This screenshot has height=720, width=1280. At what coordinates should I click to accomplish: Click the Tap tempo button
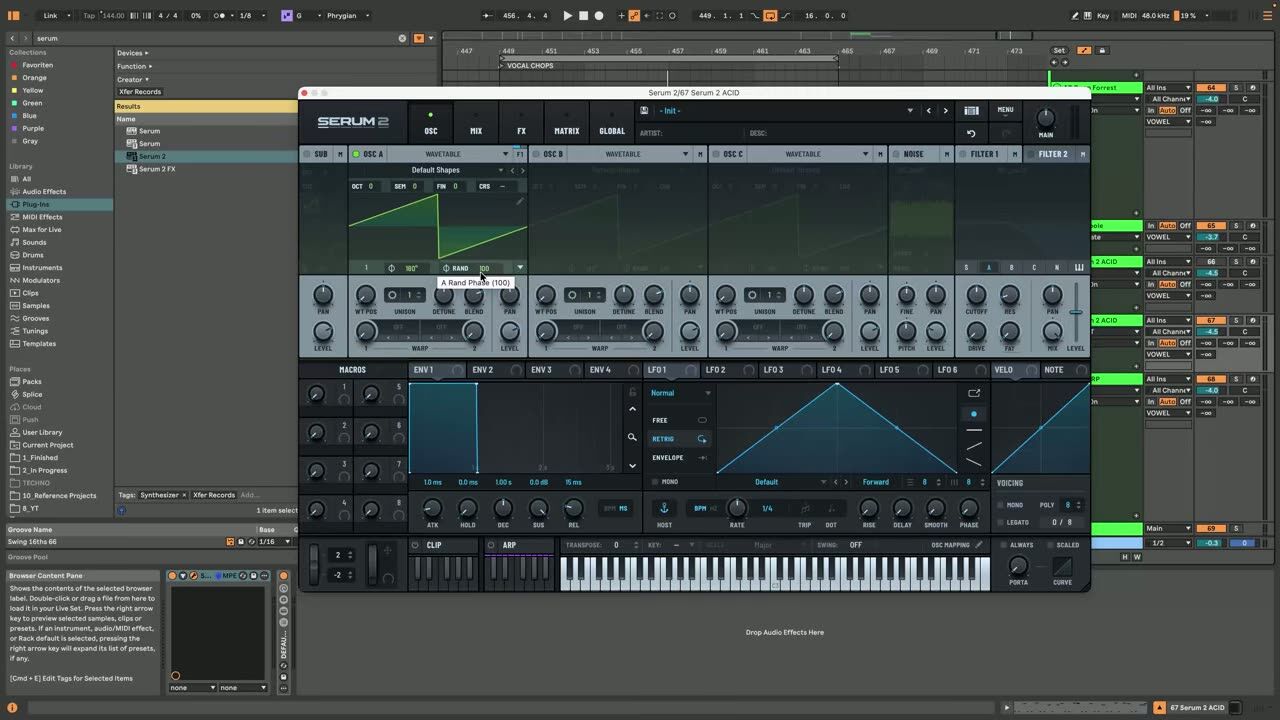(89, 16)
